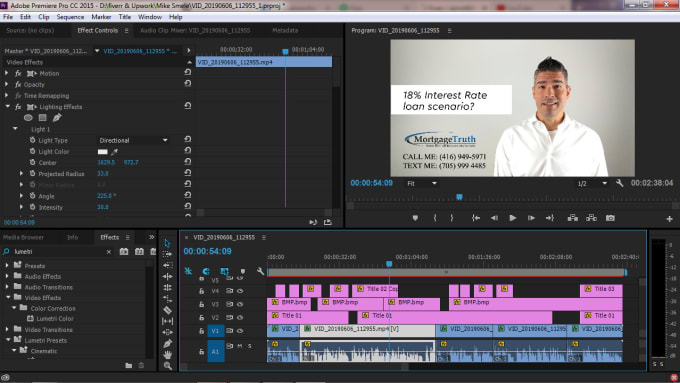Image resolution: width=680 pixels, height=383 pixels.
Task: Switch to the Metadata tab
Action: pos(285,30)
